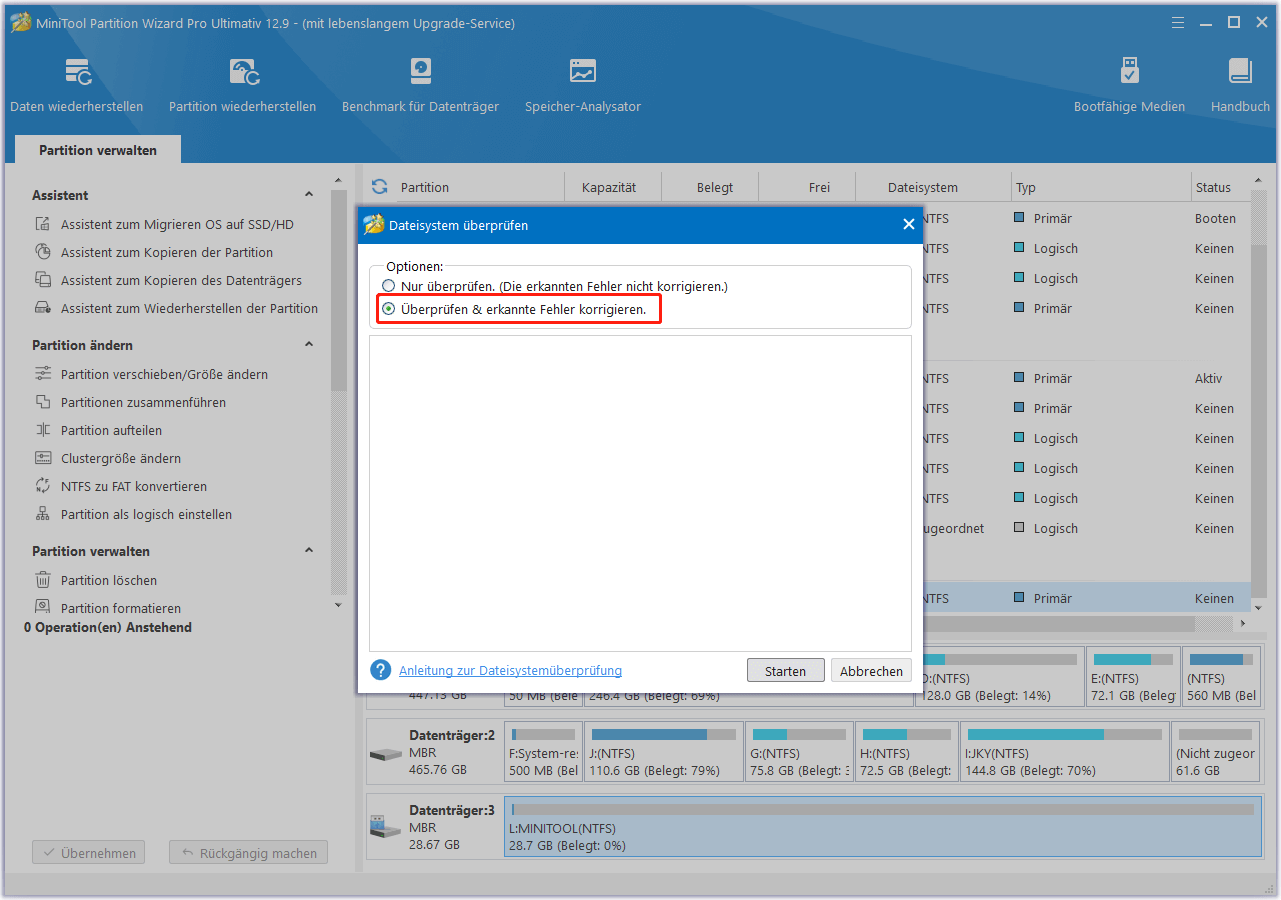Viewport: 1281px width, 900px height.
Task: Choose Partition als logisch einstellen
Action: tap(146, 515)
